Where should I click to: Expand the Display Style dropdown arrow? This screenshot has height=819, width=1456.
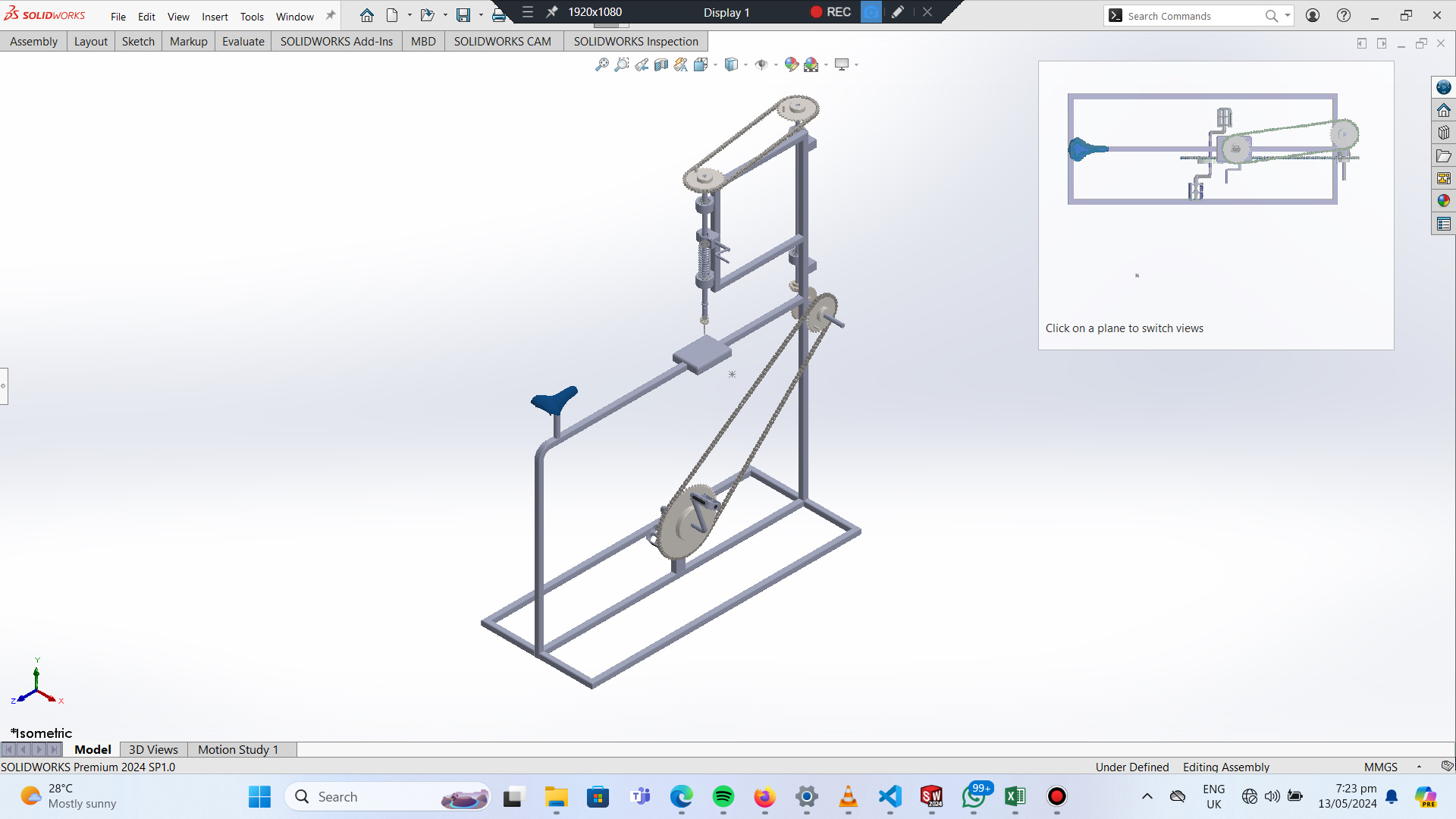click(x=746, y=65)
